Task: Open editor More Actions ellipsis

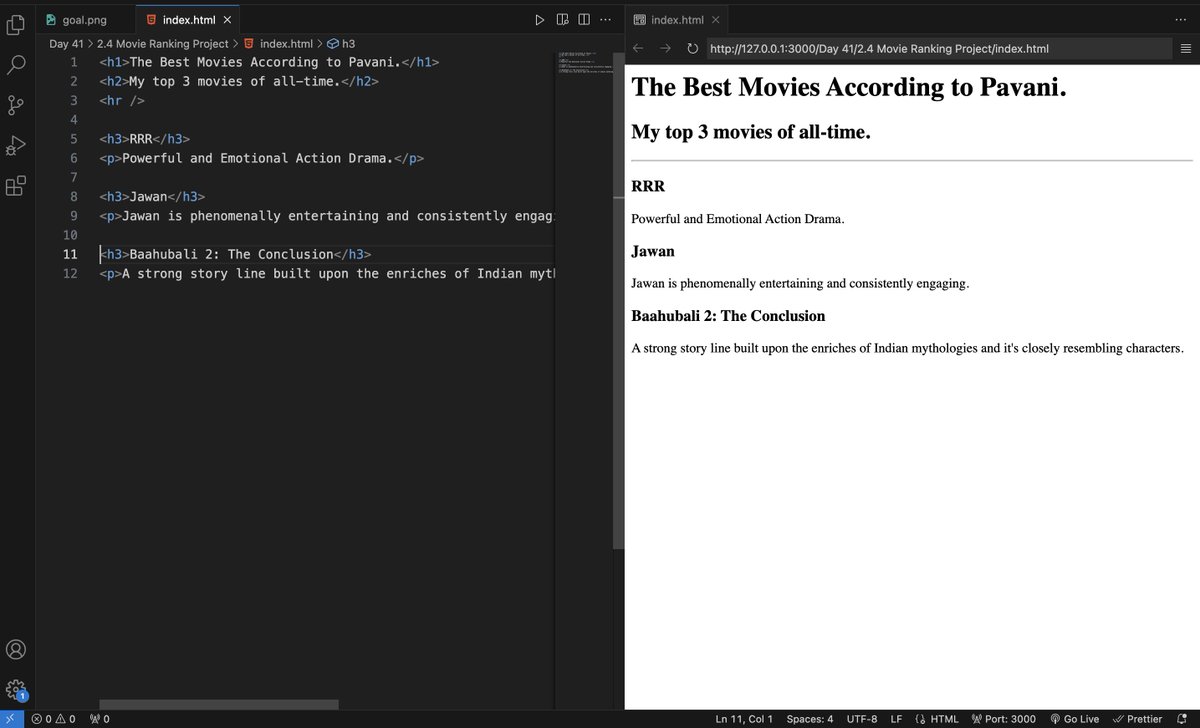Action: pos(605,20)
